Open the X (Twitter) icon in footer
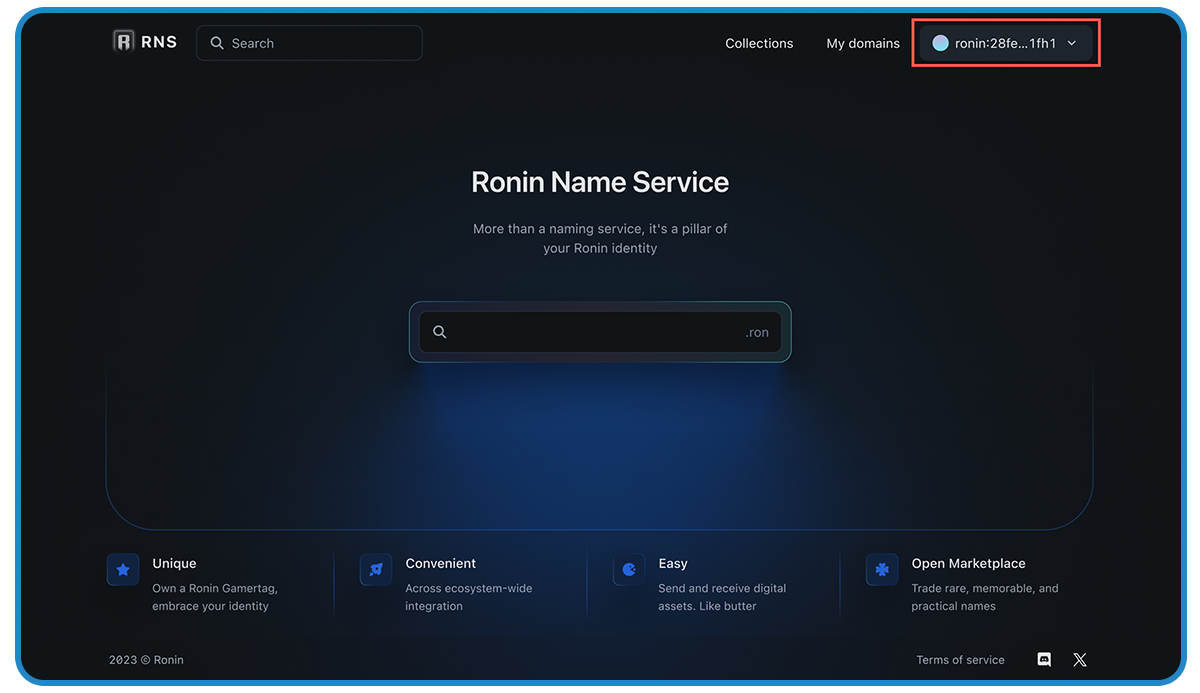Viewport: 1200px width, 693px height. coord(1080,660)
